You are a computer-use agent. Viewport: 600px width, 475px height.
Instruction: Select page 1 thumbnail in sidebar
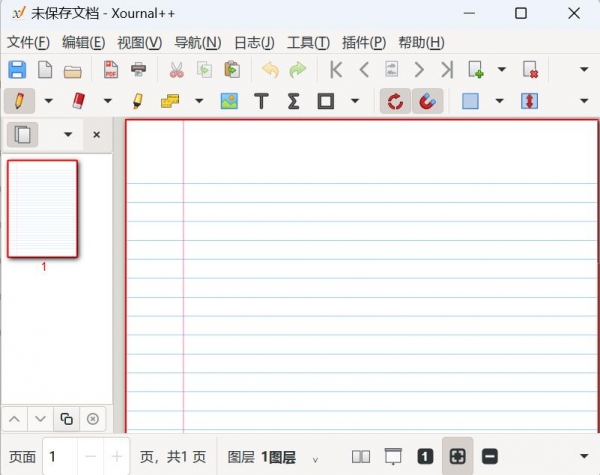point(42,209)
